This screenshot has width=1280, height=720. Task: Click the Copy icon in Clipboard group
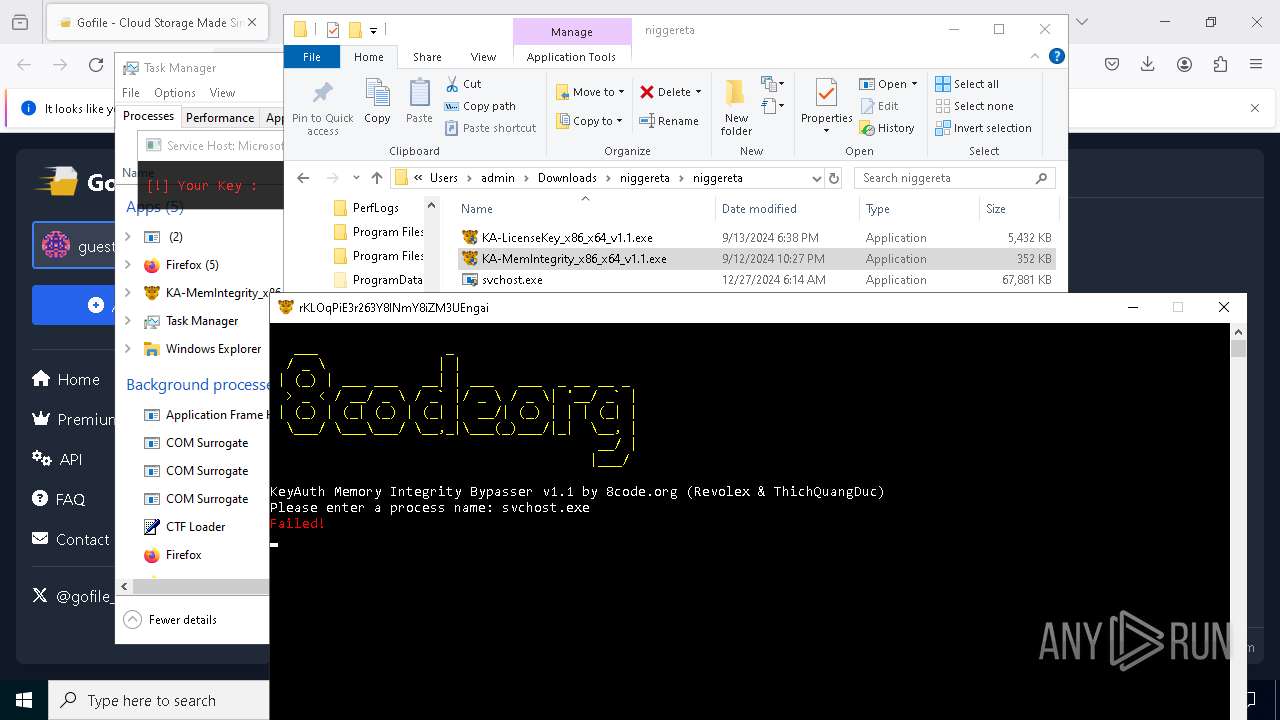(x=377, y=92)
